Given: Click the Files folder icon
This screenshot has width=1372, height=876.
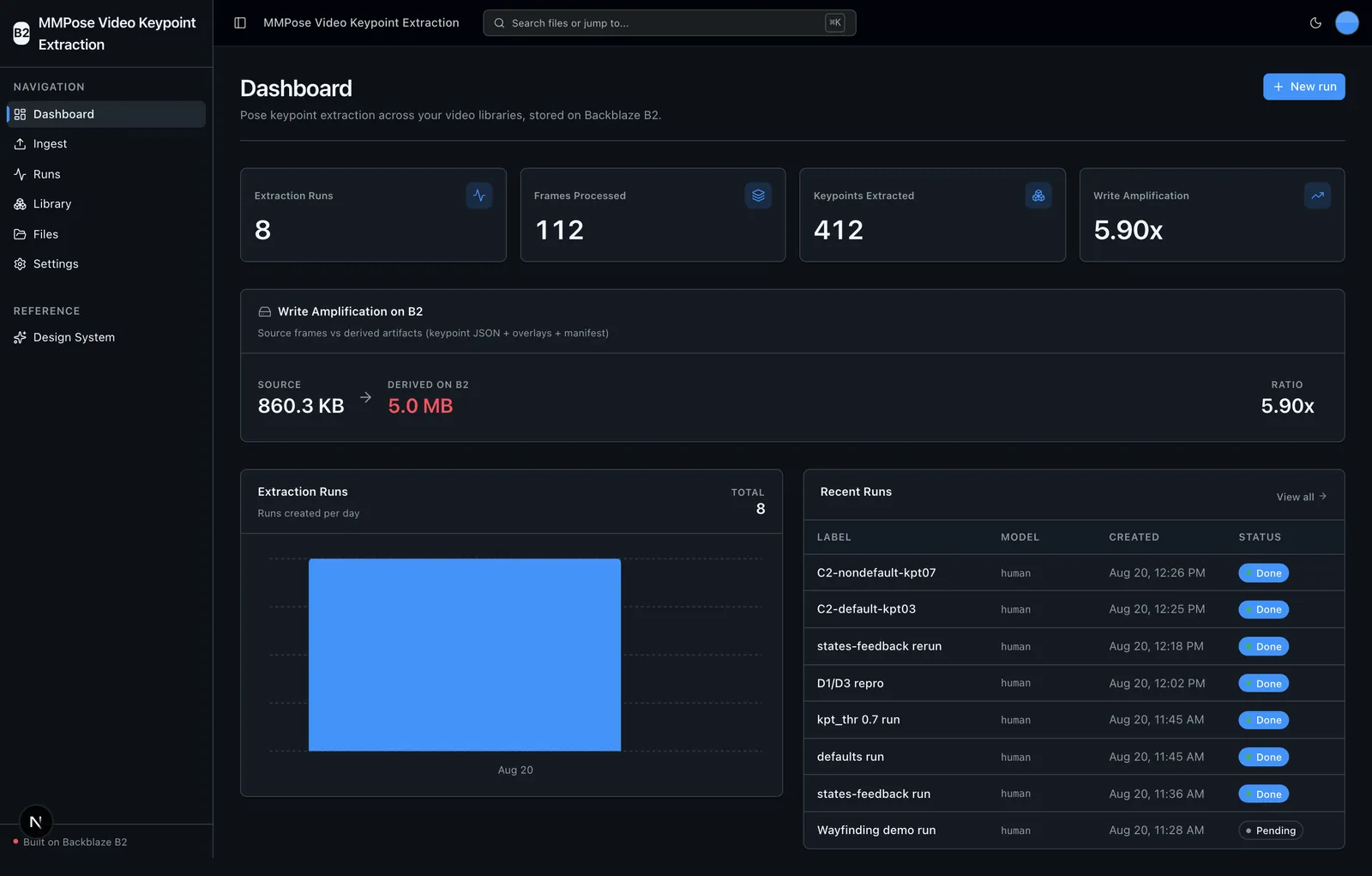Looking at the screenshot, I should (x=20, y=234).
